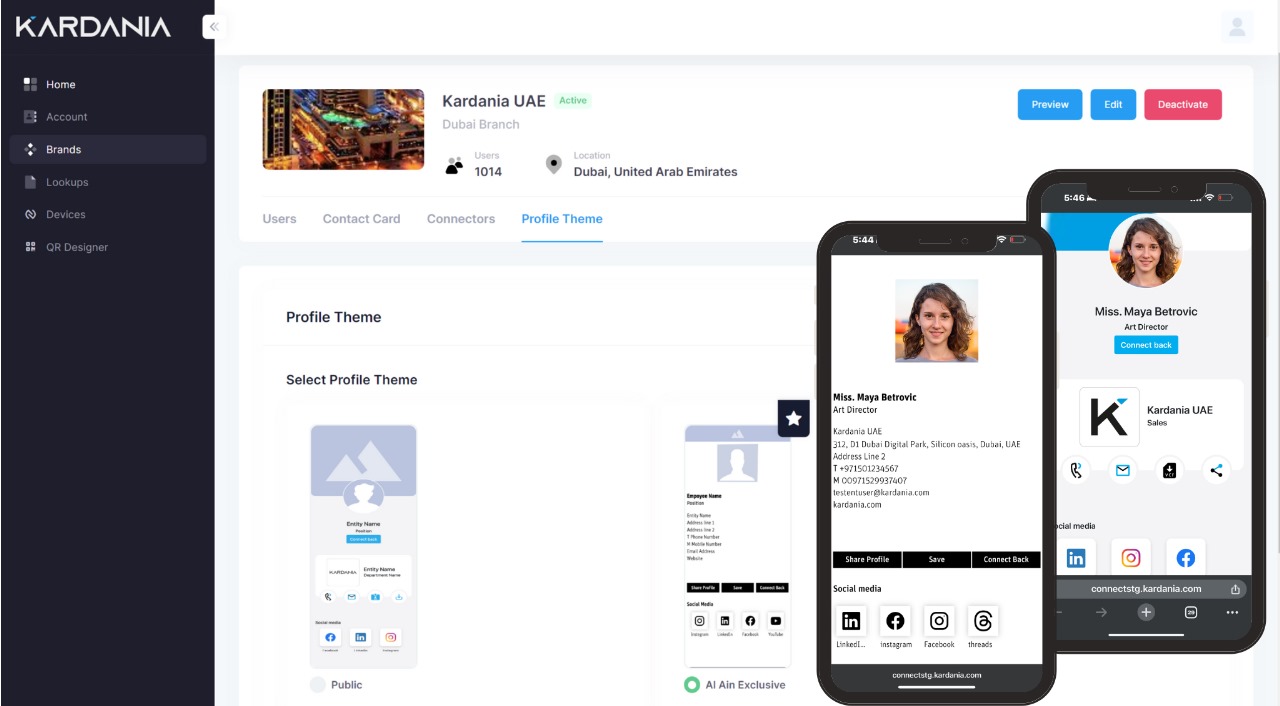
Task: Click the Preview button
Action: (x=1050, y=104)
